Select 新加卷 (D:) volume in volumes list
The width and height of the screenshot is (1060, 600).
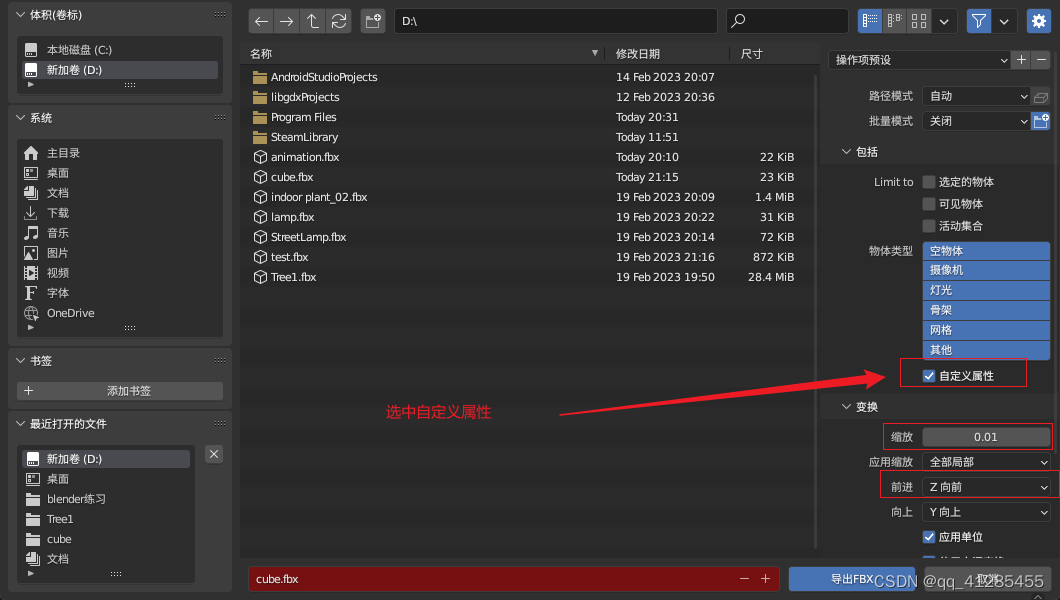(x=120, y=70)
